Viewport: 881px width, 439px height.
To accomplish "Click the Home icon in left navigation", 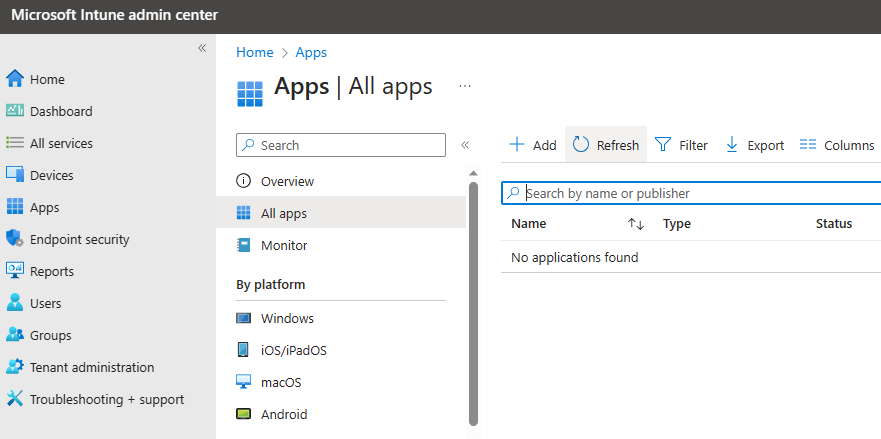I will (14, 79).
